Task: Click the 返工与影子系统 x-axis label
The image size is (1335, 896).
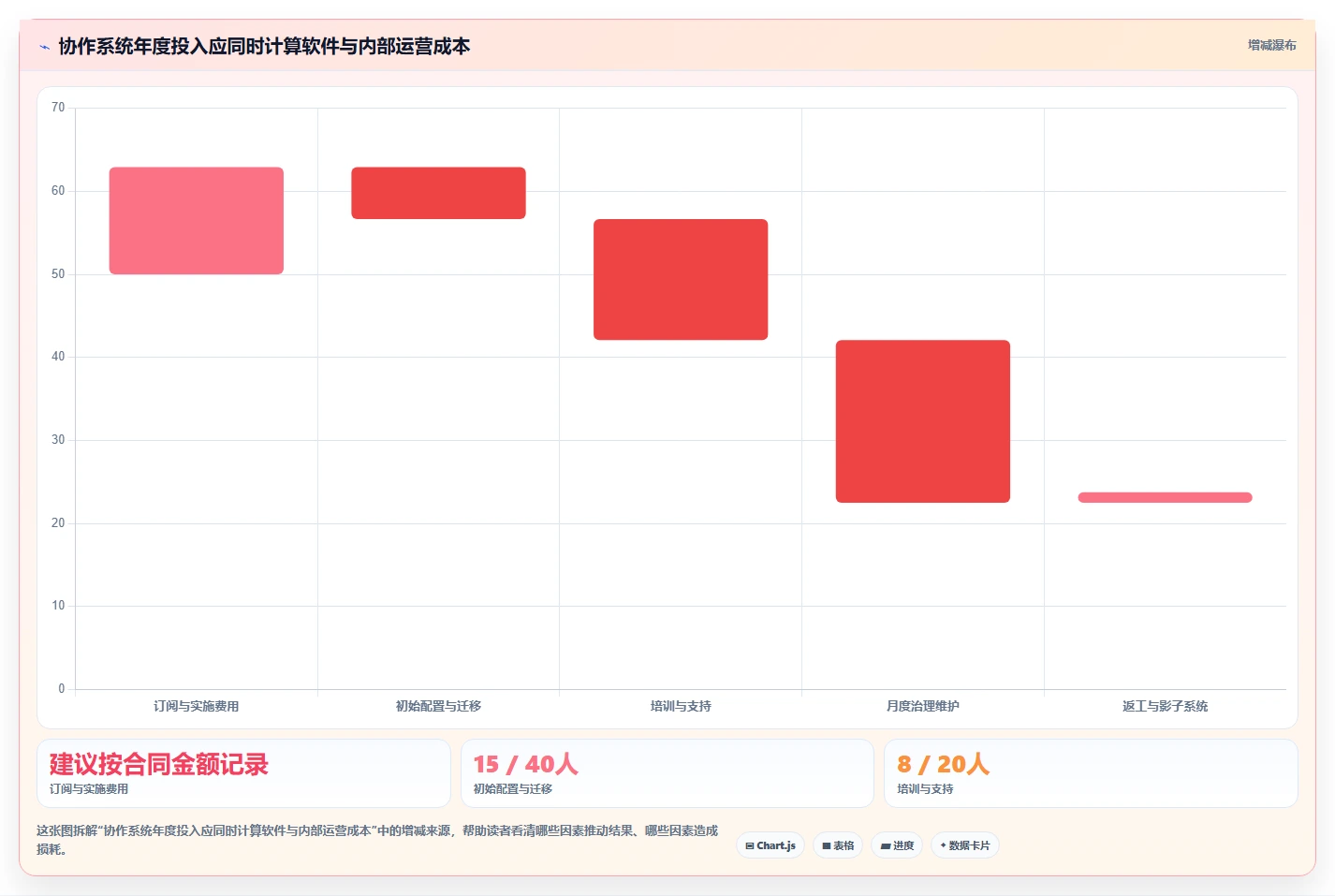Action: 1165,706
